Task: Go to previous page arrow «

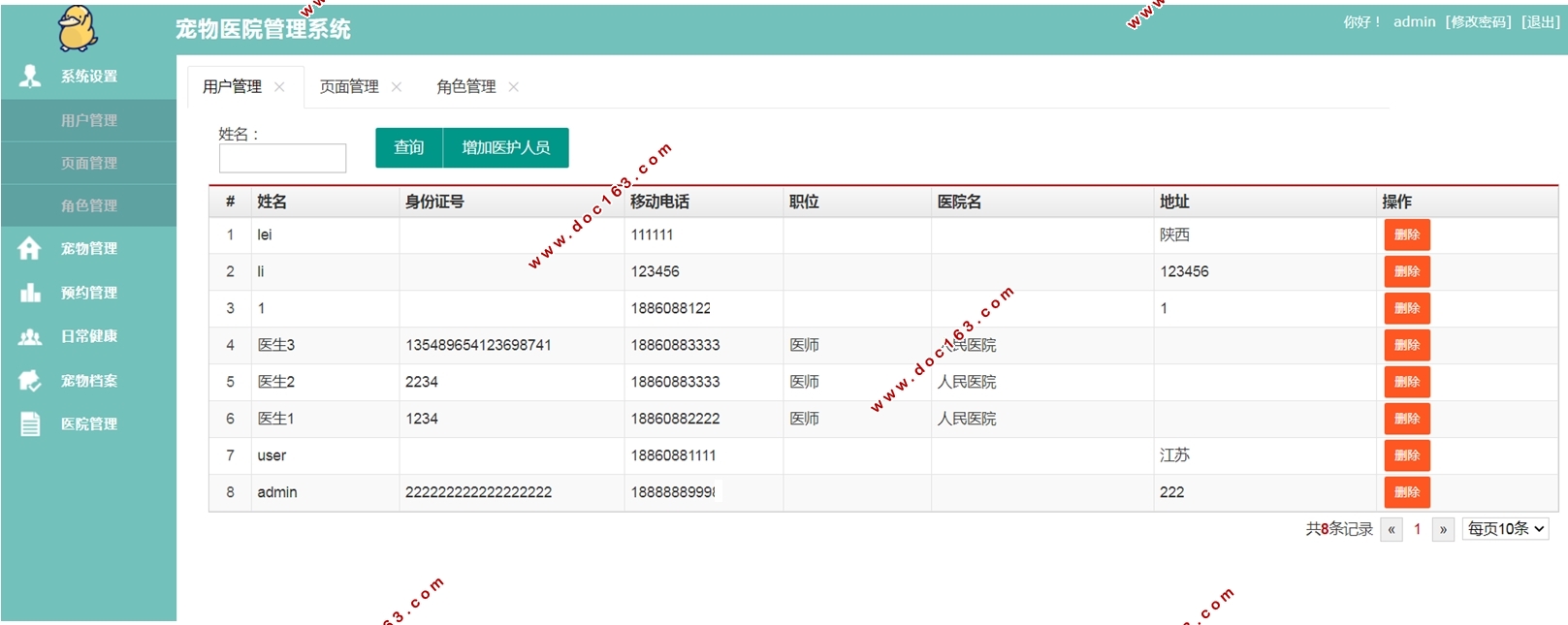Action: pos(1392,529)
